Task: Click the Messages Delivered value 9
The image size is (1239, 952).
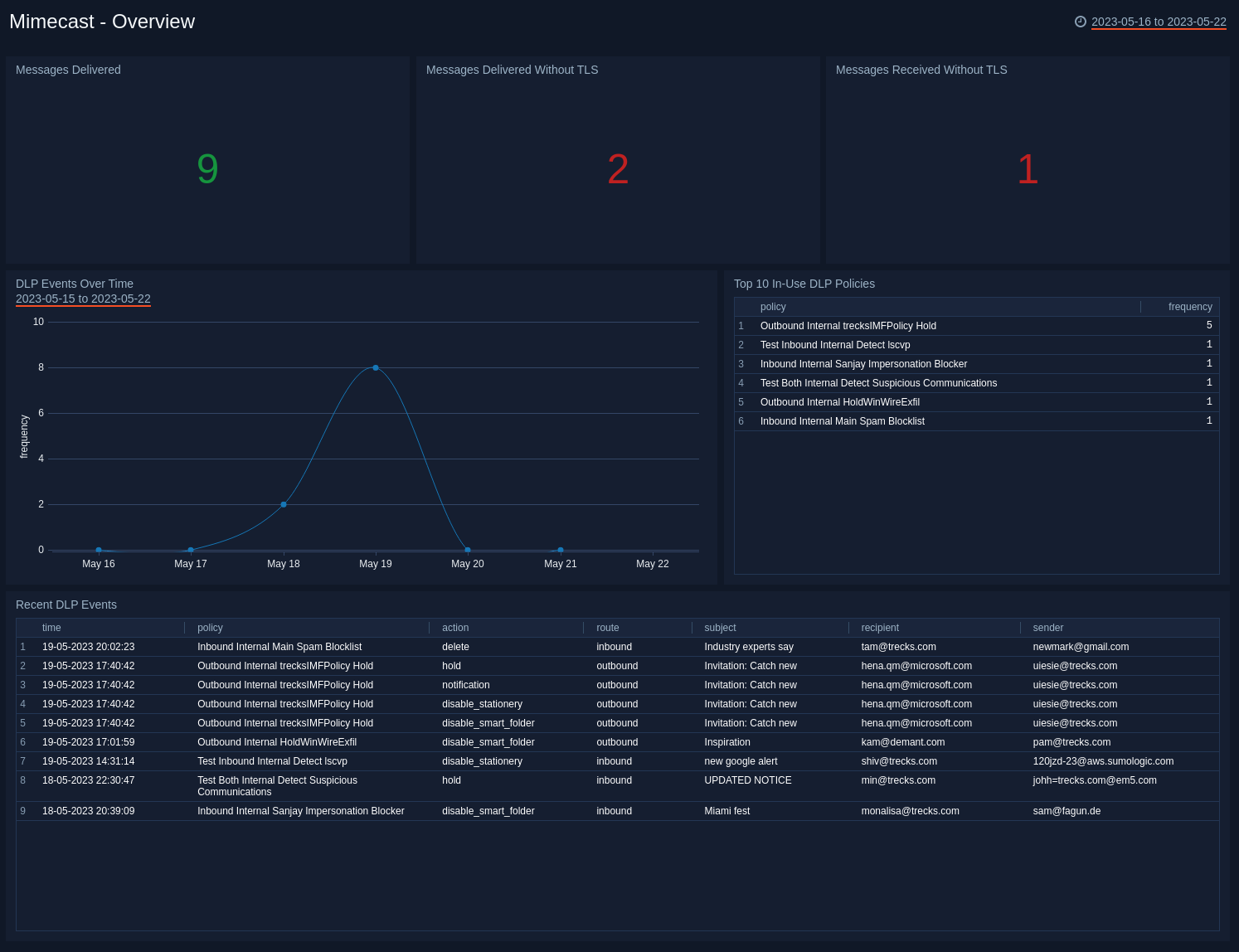Action: click(x=208, y=169)
